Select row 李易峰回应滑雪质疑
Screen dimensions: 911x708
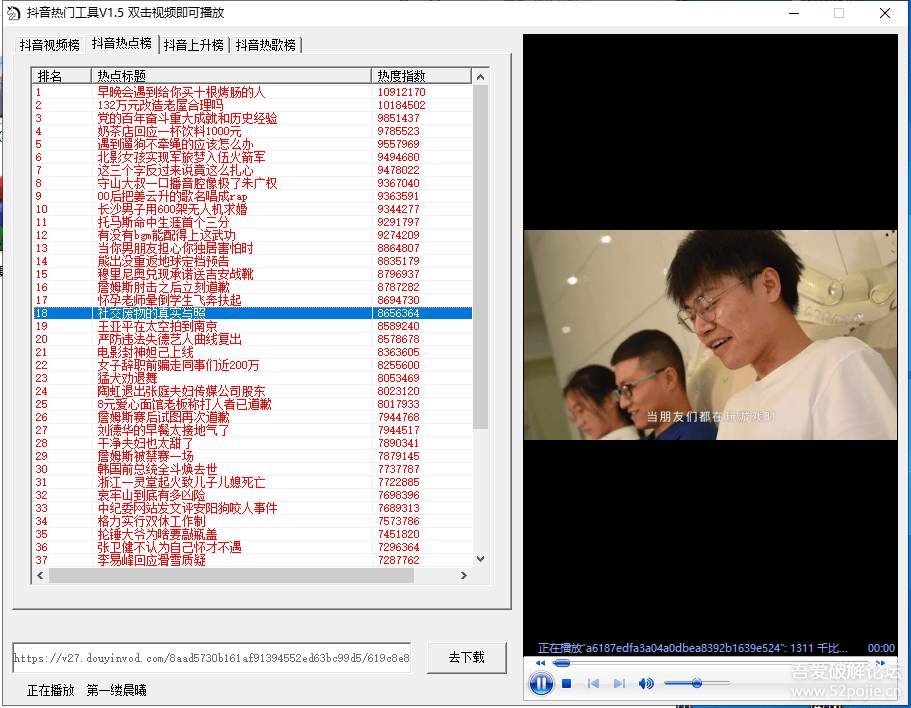tap(252, 560)
